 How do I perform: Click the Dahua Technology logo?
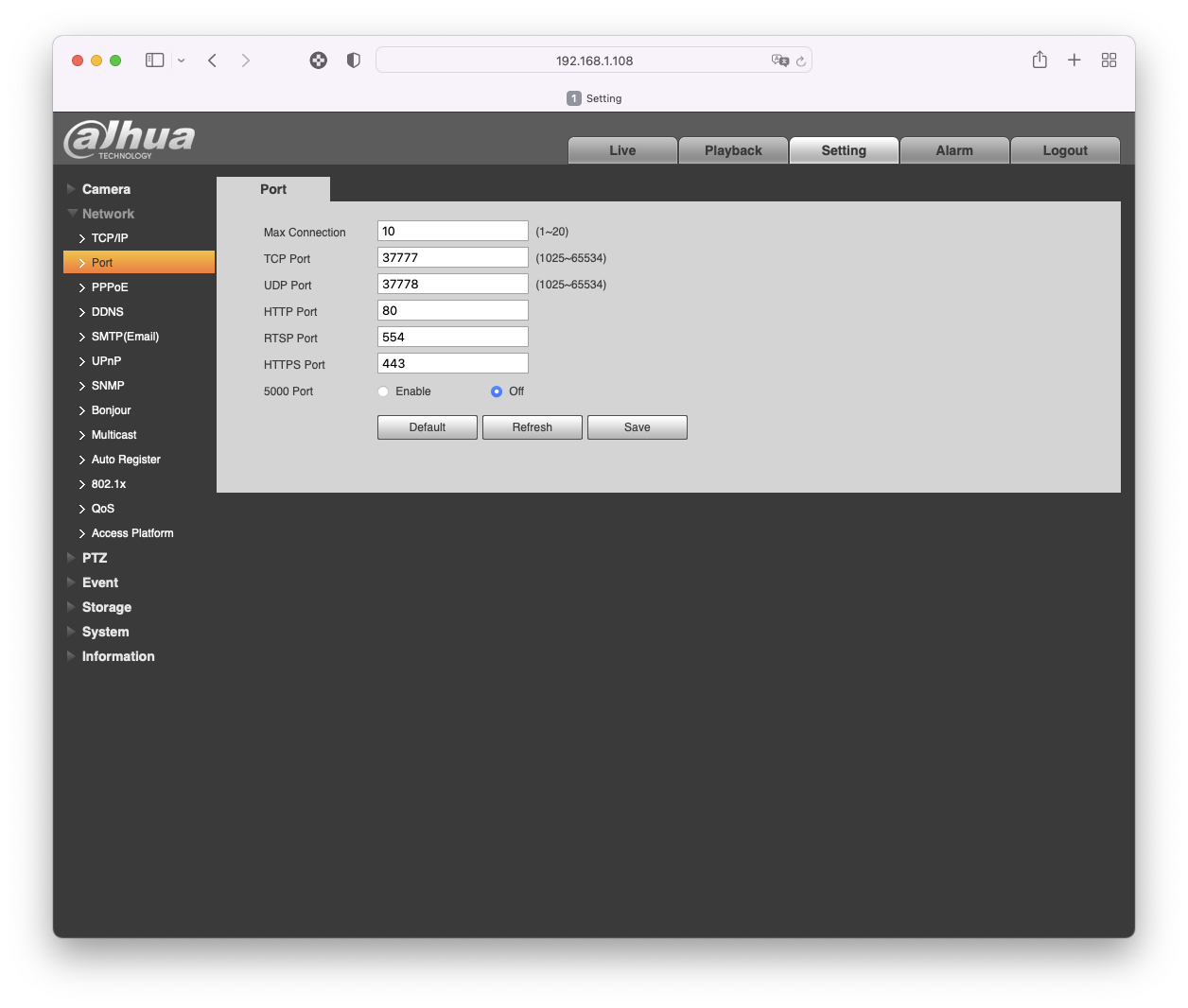pyautogui.click(x=130, y=140)
